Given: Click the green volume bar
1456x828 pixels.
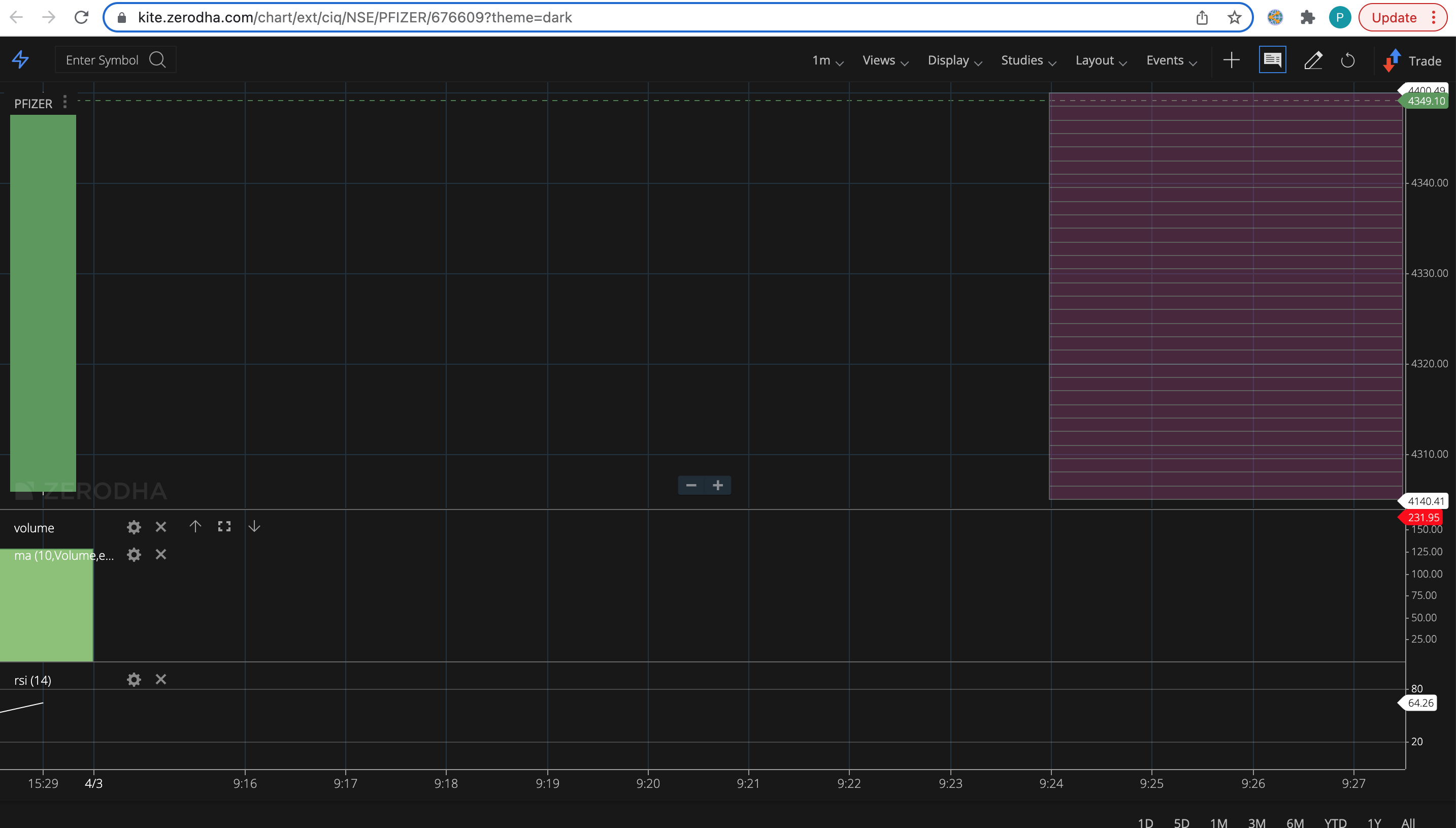Looking at the screenshot, I should [x=47, y=605].
